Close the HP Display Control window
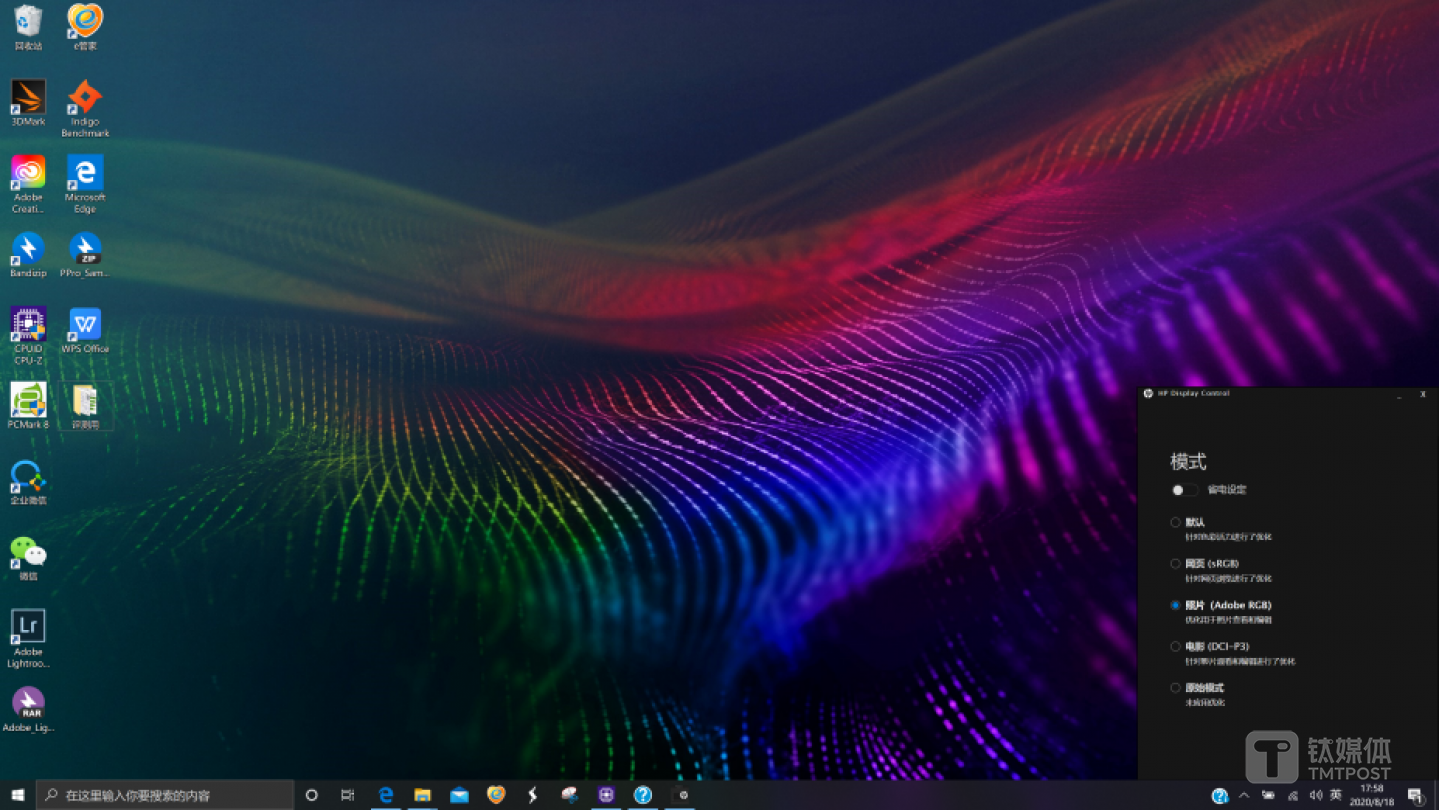This screenshot has height=810, width=1439. click(x=1423, y=394)
